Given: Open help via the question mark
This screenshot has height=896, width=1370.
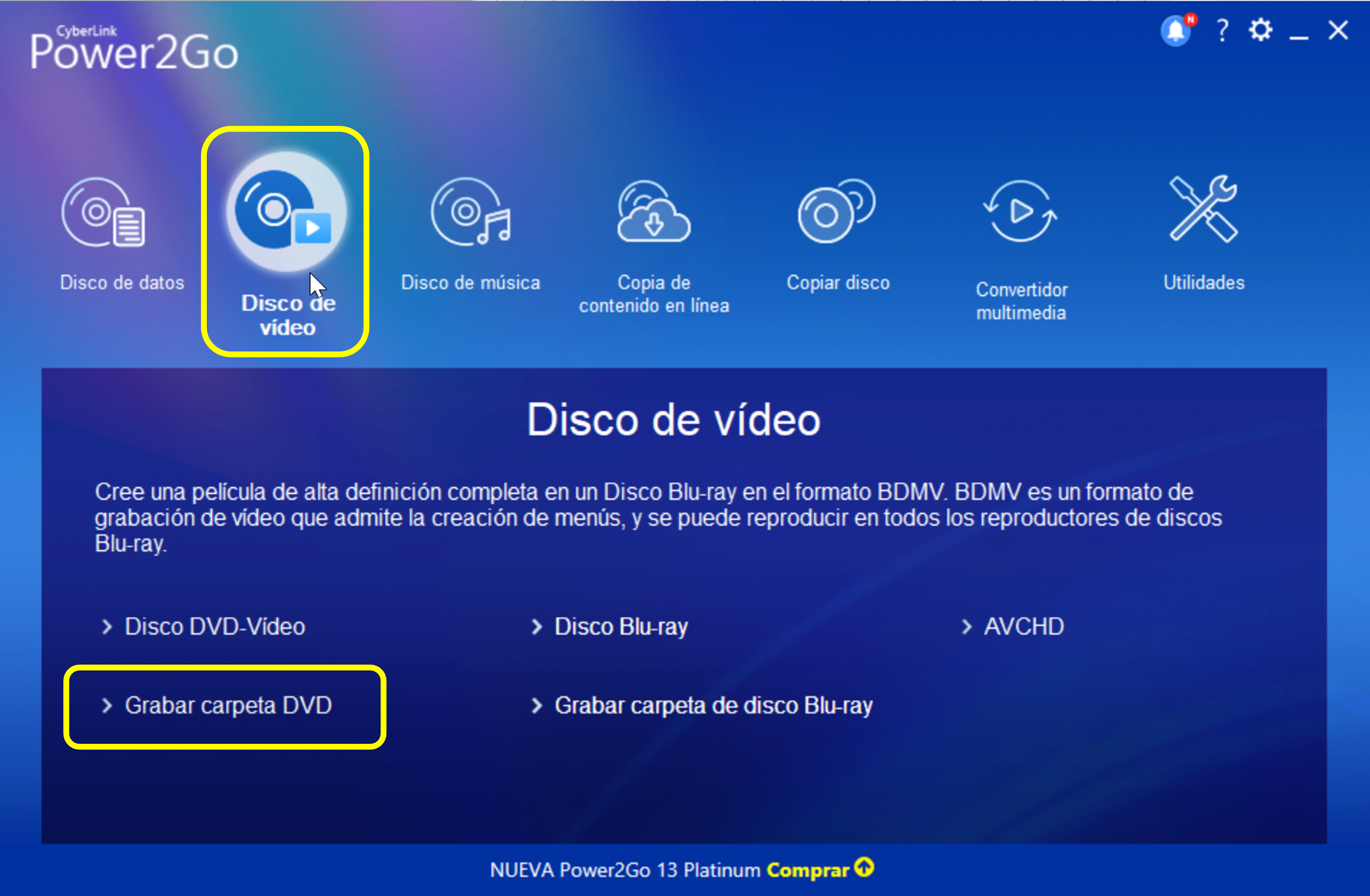Looking at the screenshot, I should click(x=1222, y=30).
